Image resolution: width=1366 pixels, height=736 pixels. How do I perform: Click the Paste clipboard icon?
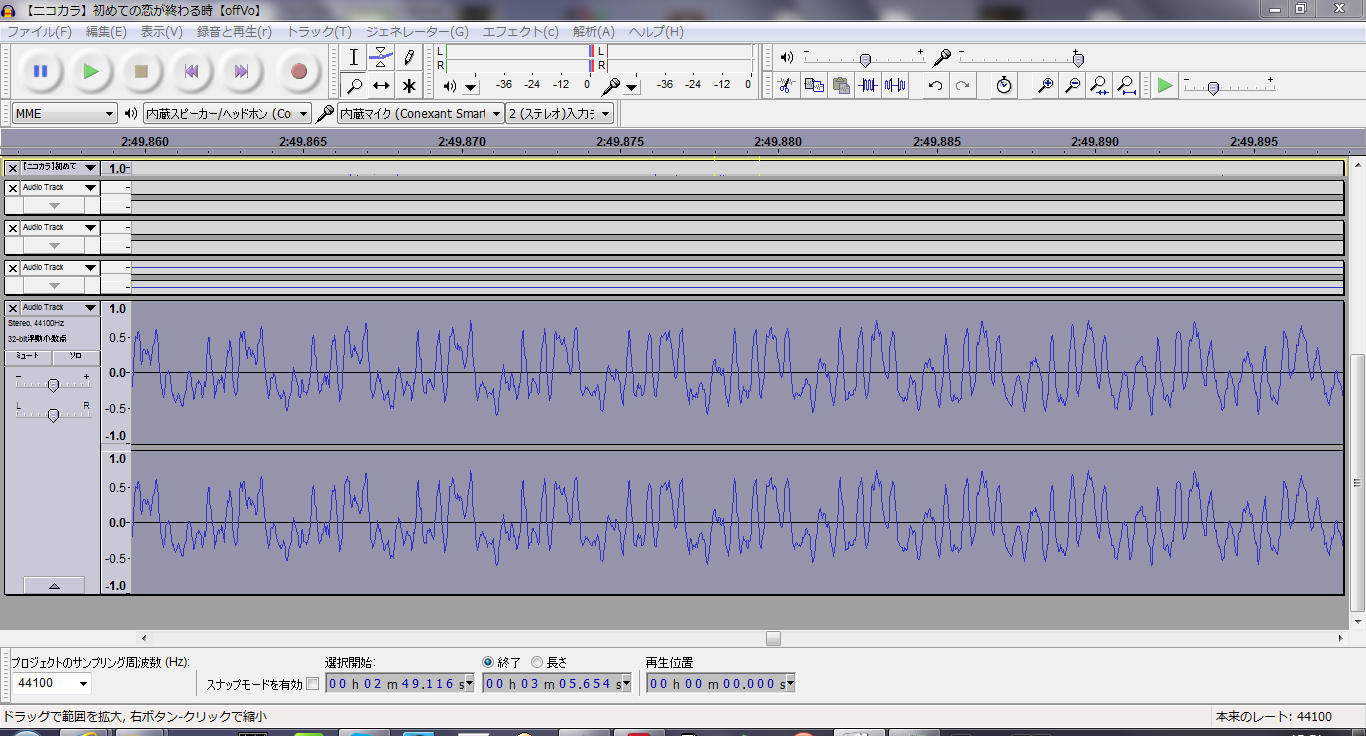pyautogui.click(x=841, y=85)
